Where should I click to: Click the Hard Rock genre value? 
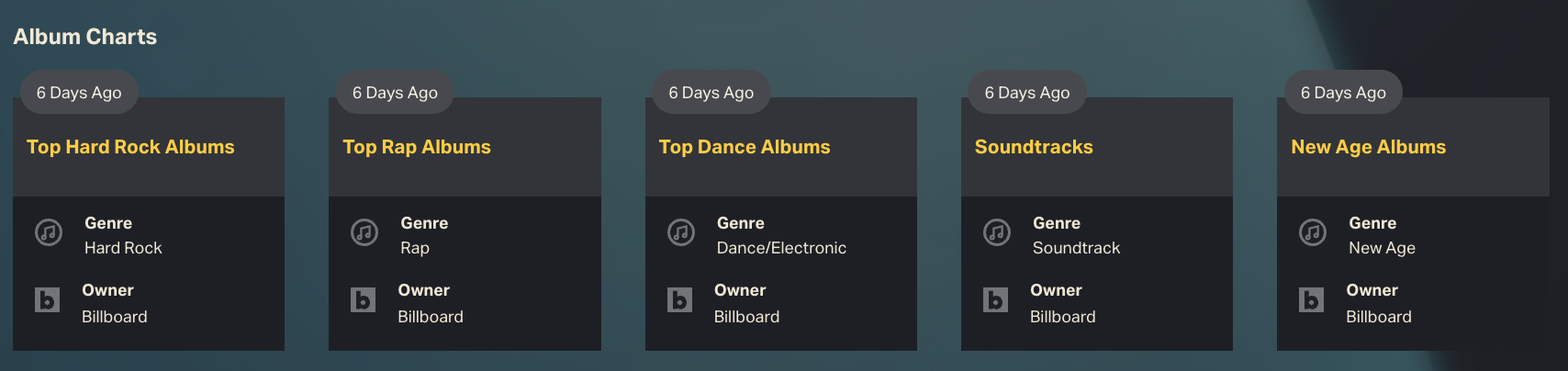tap(123, 248)
